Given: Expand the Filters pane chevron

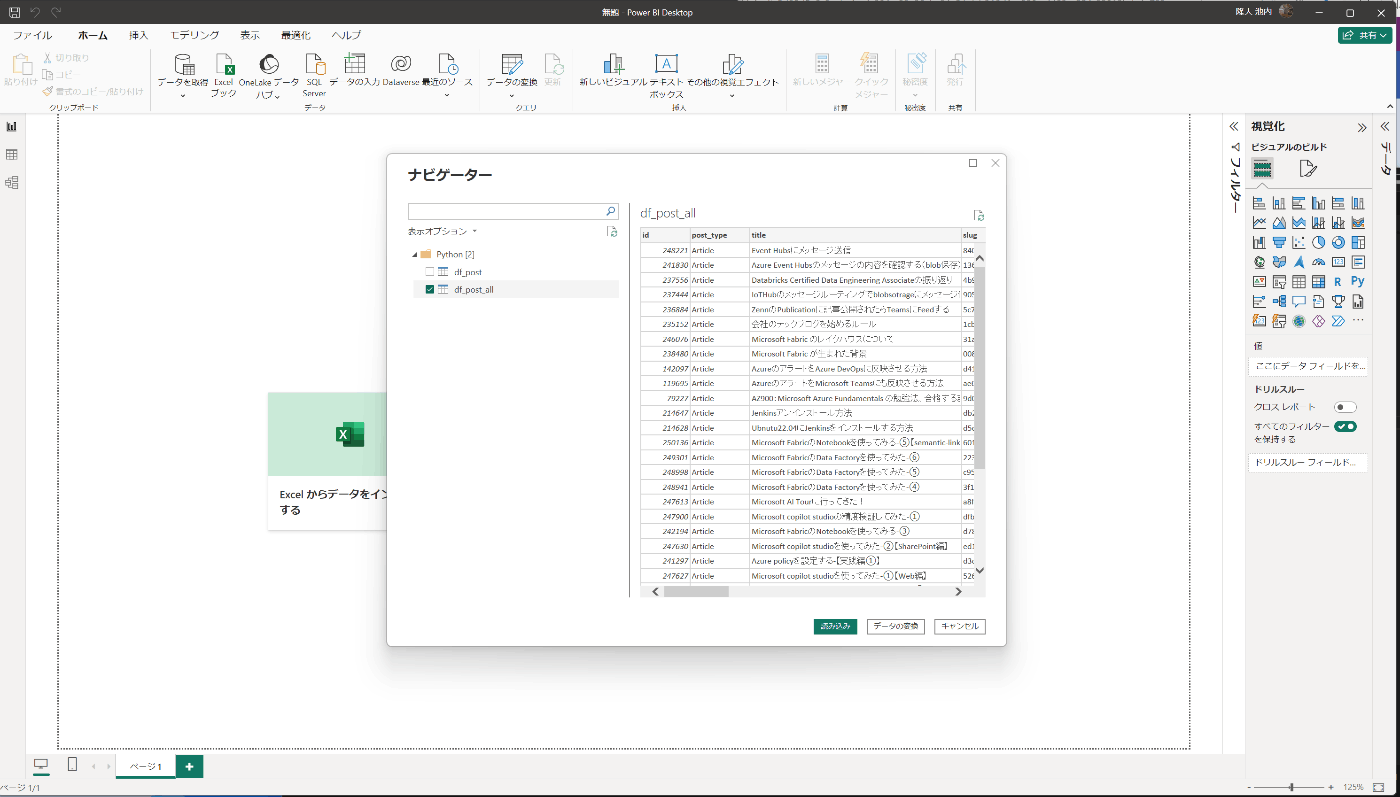Looking at the screenshot, I should [1234, 127].
